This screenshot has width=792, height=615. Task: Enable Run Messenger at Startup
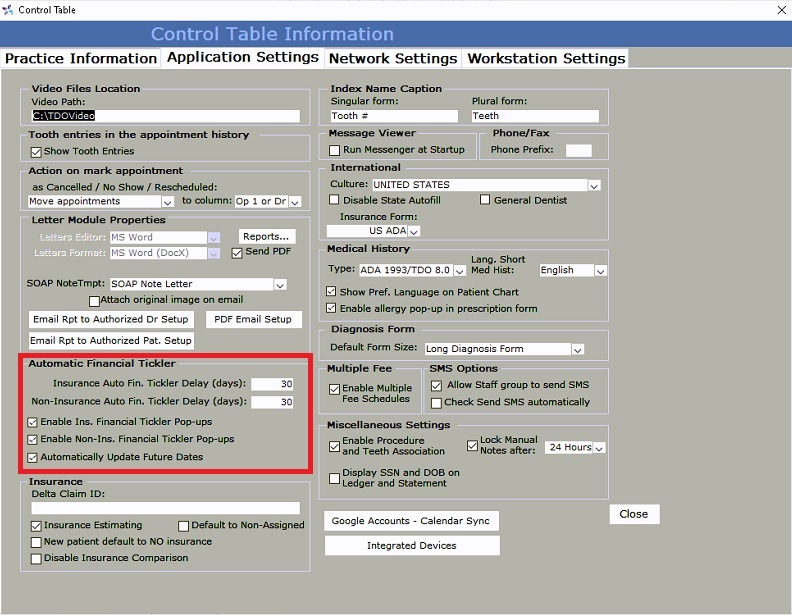coord(336,150)
